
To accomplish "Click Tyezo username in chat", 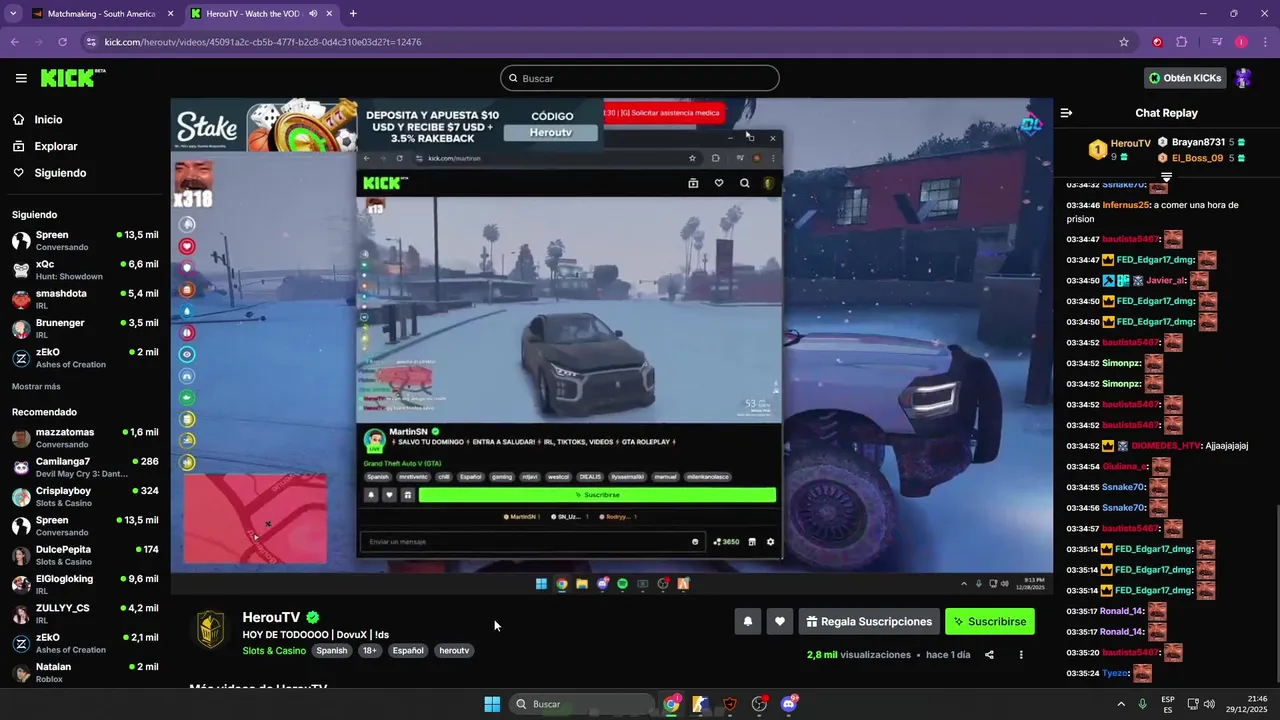I will (x=1115, y=673).
